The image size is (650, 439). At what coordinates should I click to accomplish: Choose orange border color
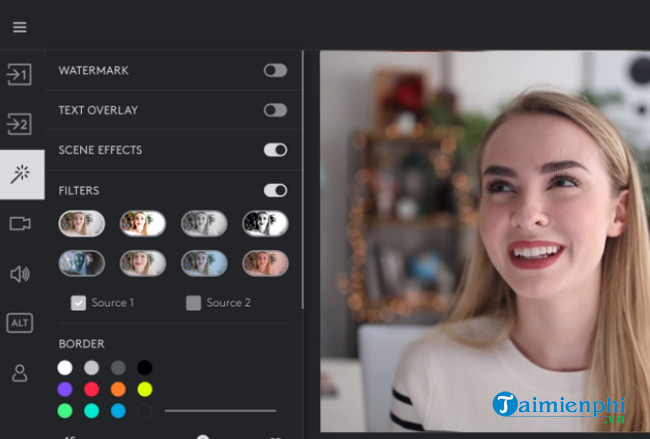coord(118,389)
